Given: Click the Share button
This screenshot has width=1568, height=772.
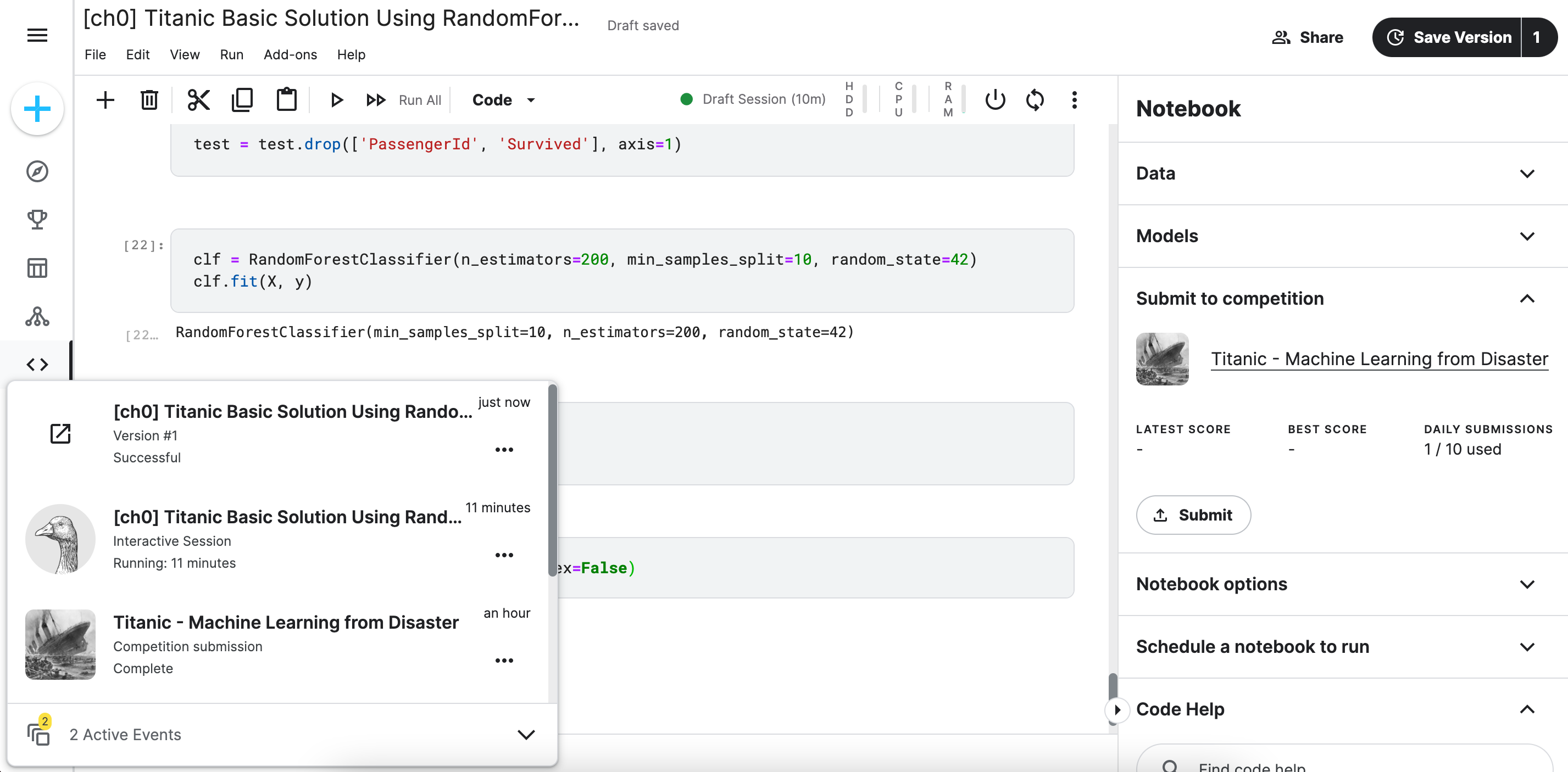Looking at the screenshot, I should [x=1308, y=37].
